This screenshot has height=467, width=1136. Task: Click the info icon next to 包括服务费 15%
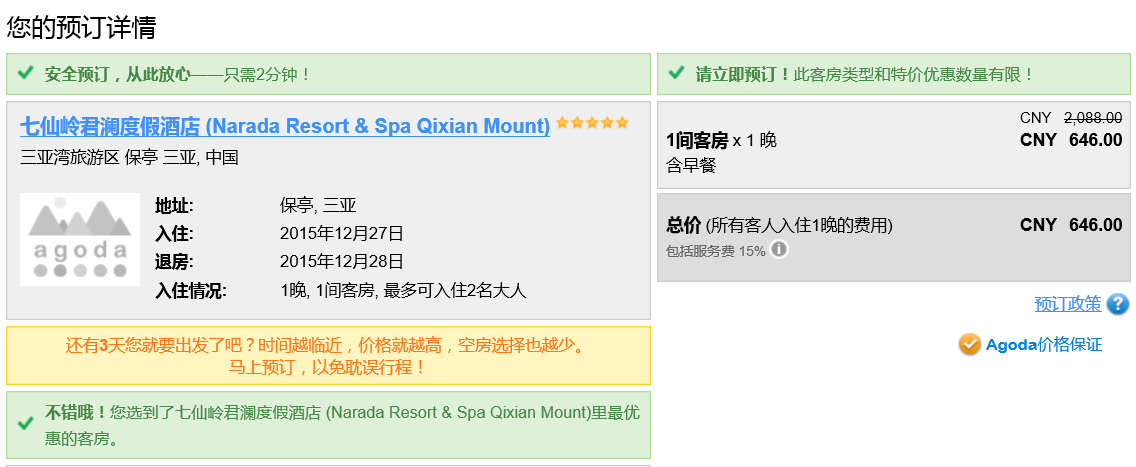click(779, 249)
